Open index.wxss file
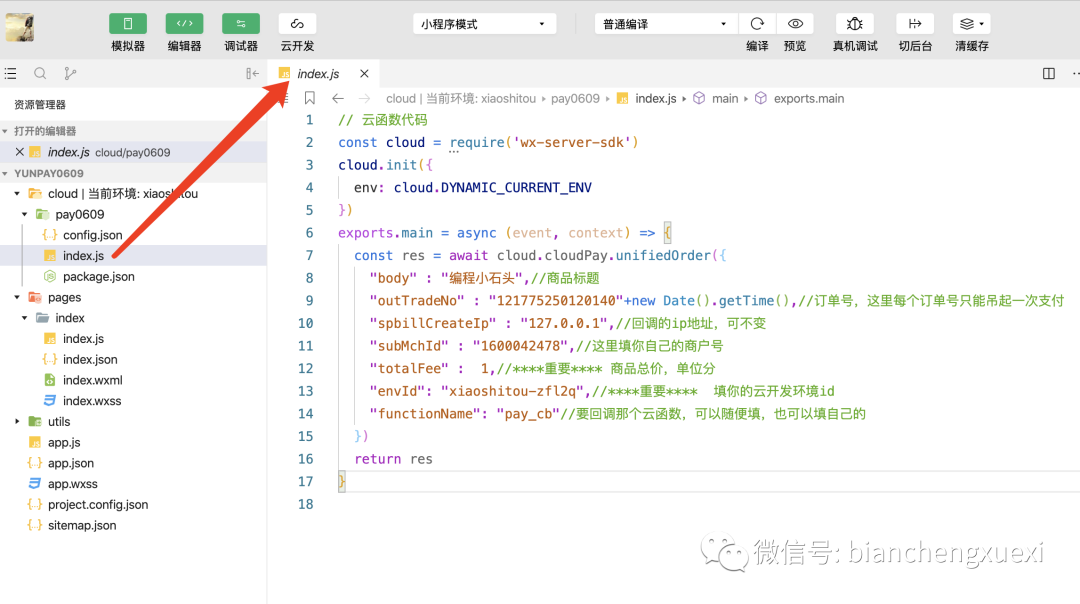 [92, 401]
